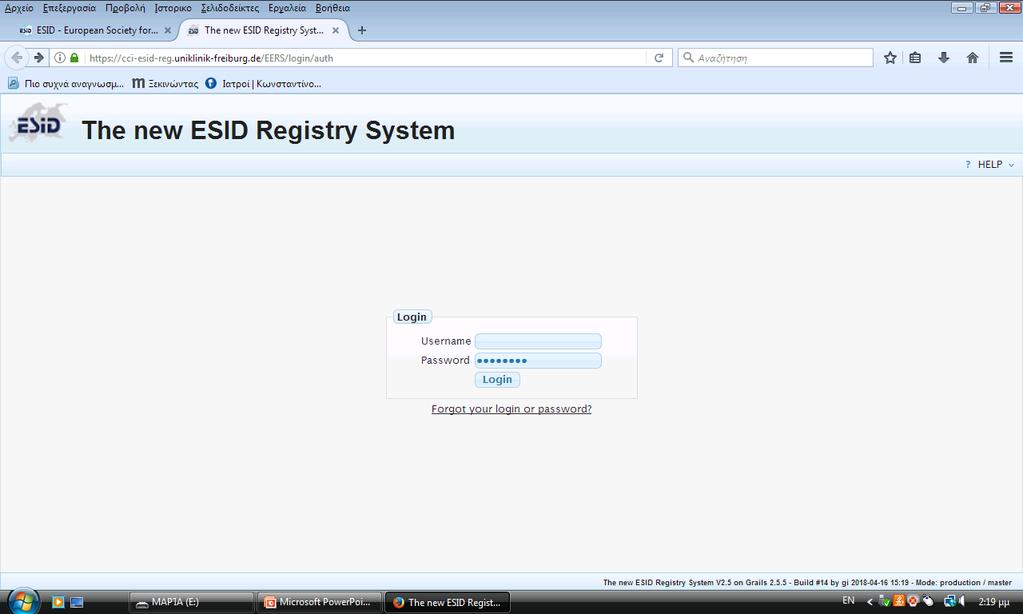Open the bookmarks list icon

point(915,57)
